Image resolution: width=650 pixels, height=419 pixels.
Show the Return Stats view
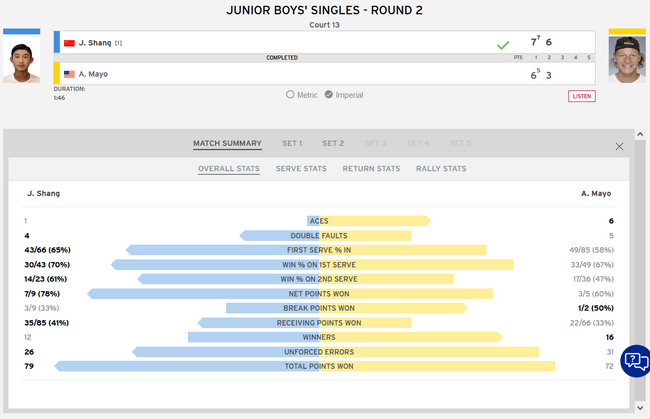371,169
